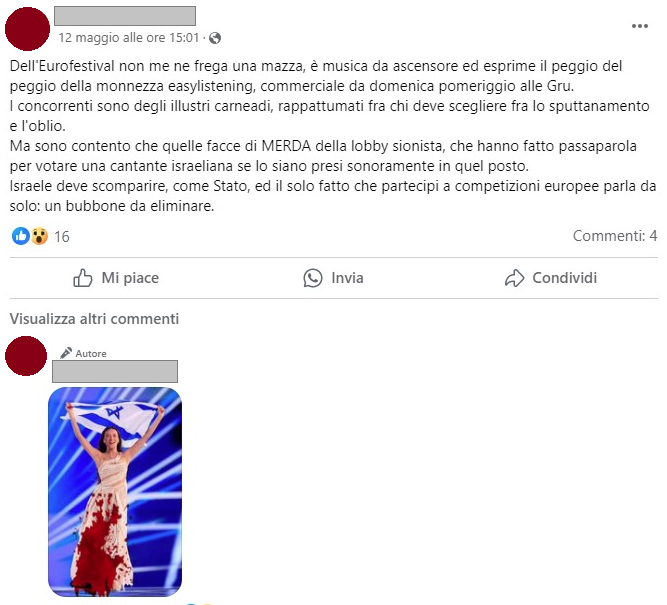Click the redacted commenter name

pyautogui.click(x=115, y=371)
